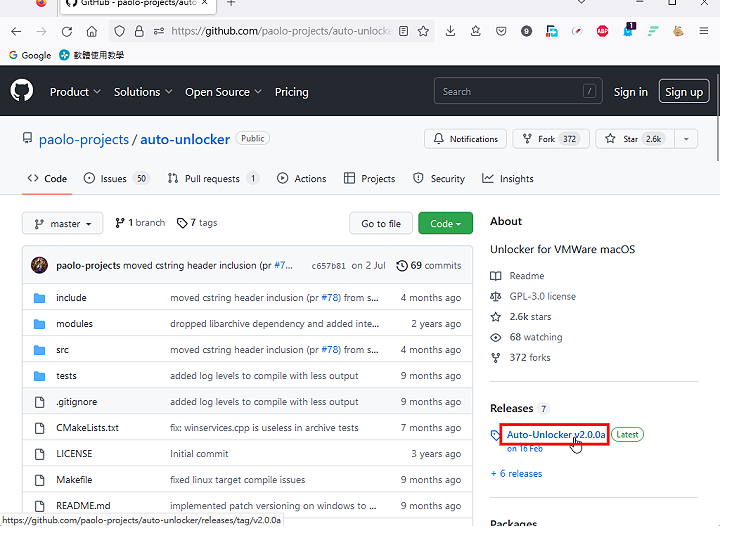Click the padlock site info icon
The image size is (729, 542).
point(139,31)
